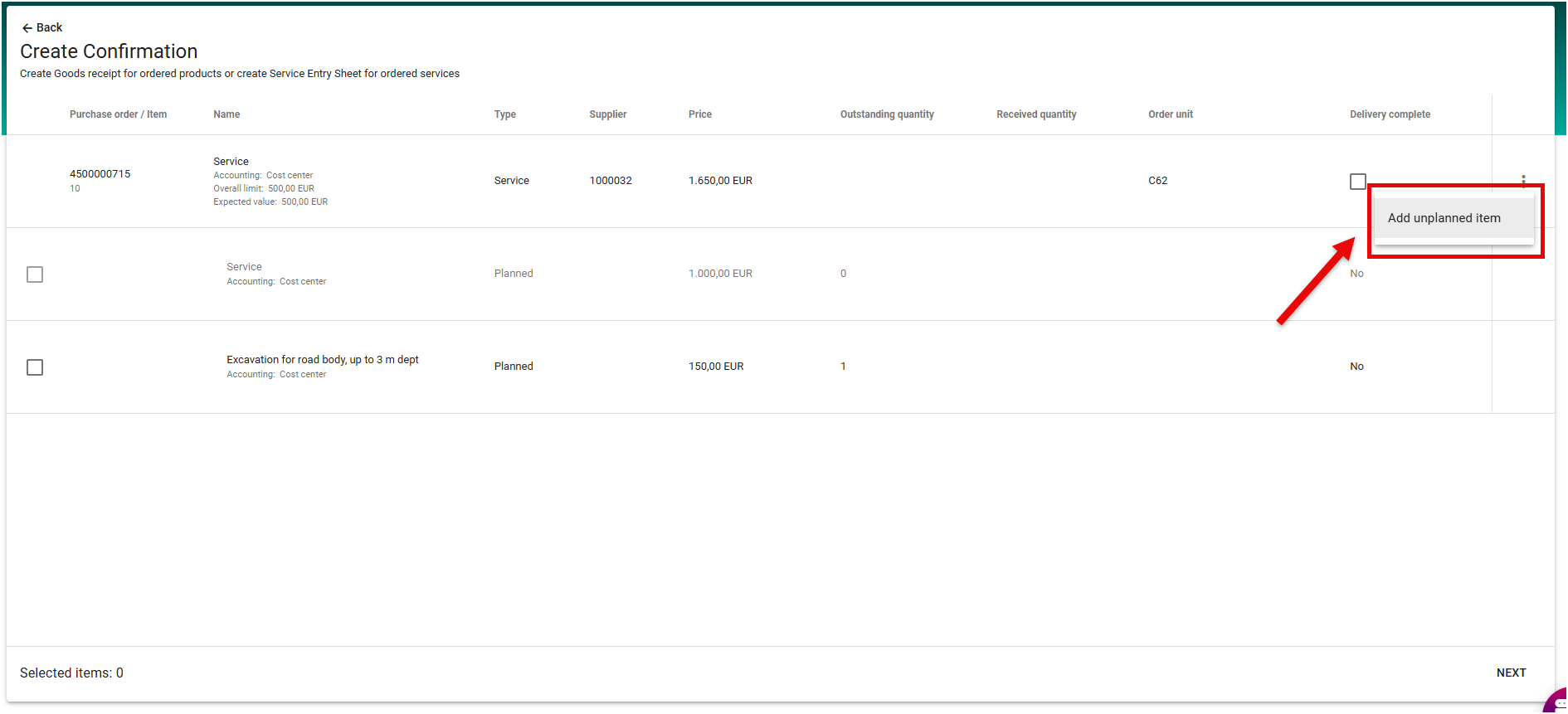
Task: Choose Add unplanned item from the menu
Action: pos(1444,218)
